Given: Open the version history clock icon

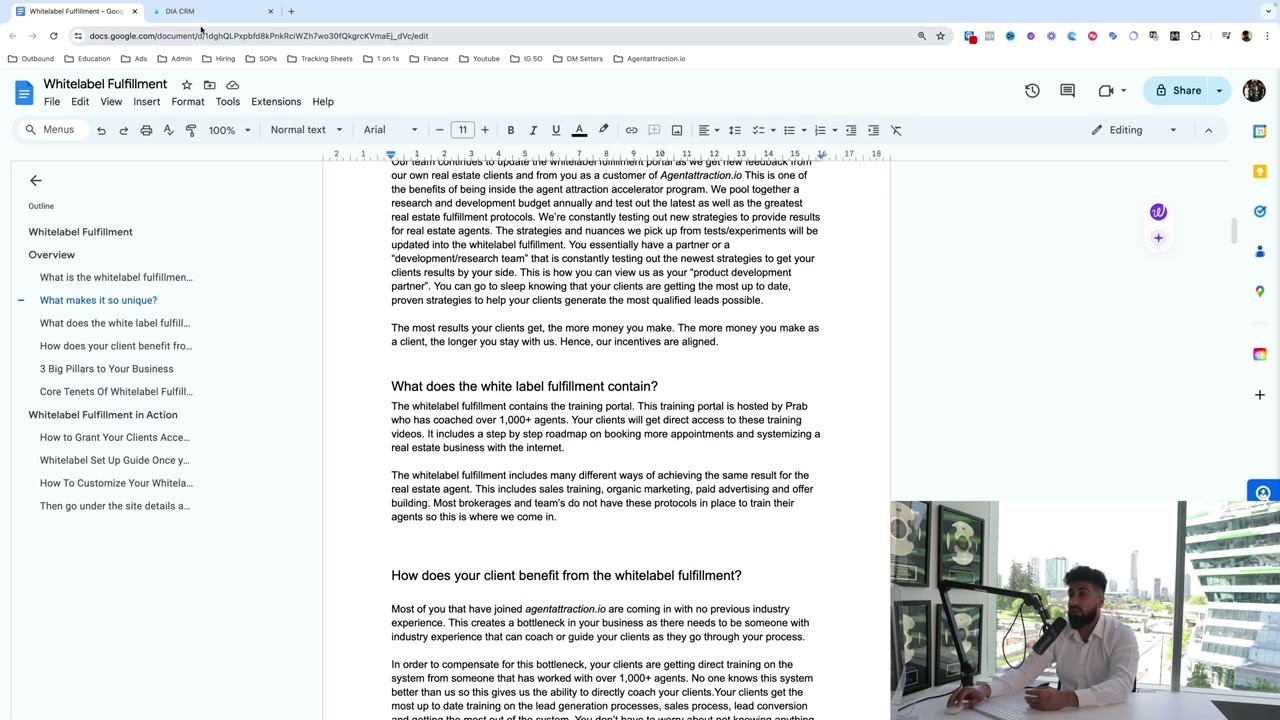Looking at the screenshot, I should click(1032, 91).
